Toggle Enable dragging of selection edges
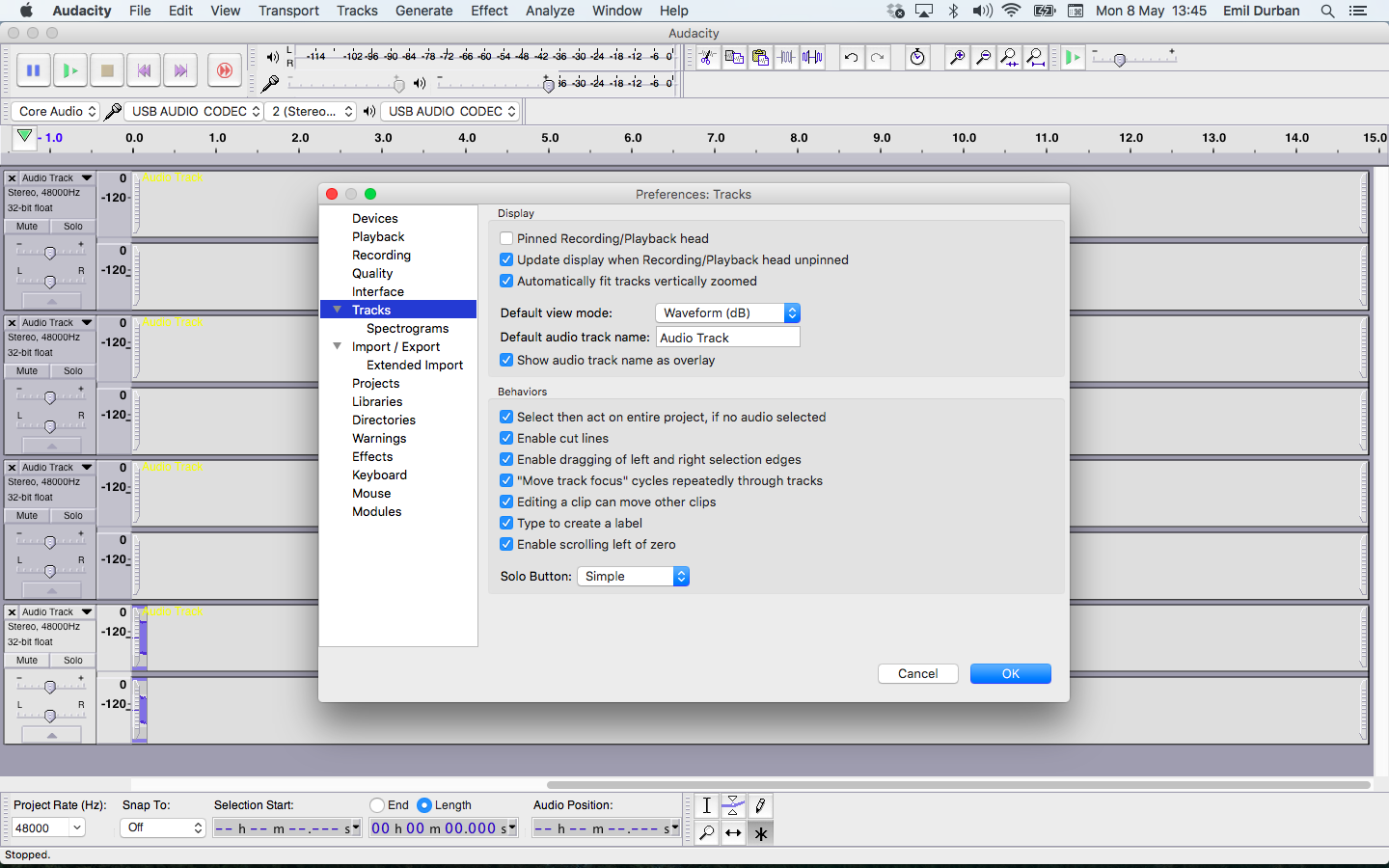Viewport: 1389px width, 868px height. tap(506, 459)
